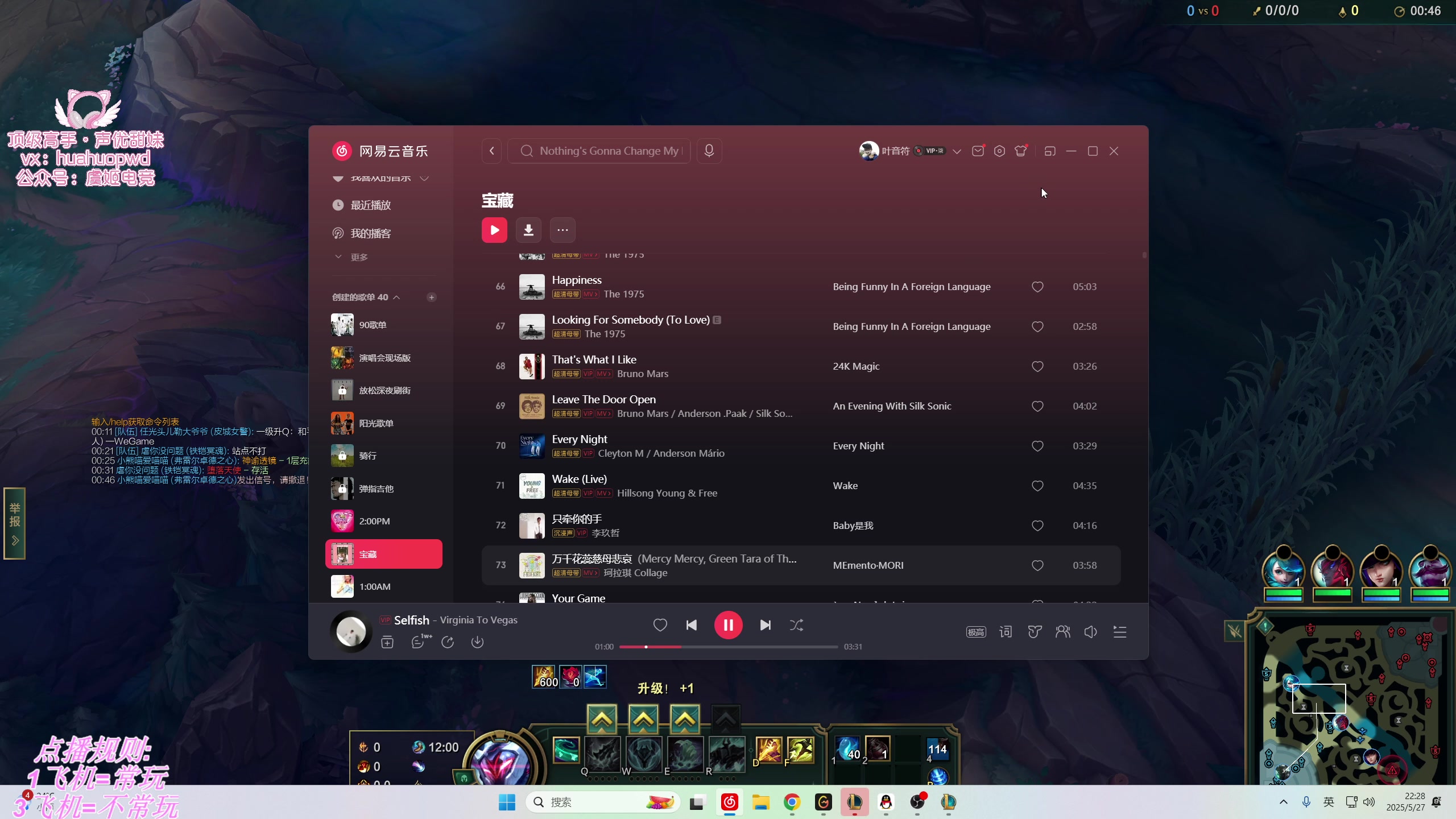Like the song Happiness
The image size is (1456, 819).
pyautogui.click(x=1037, y=287)
